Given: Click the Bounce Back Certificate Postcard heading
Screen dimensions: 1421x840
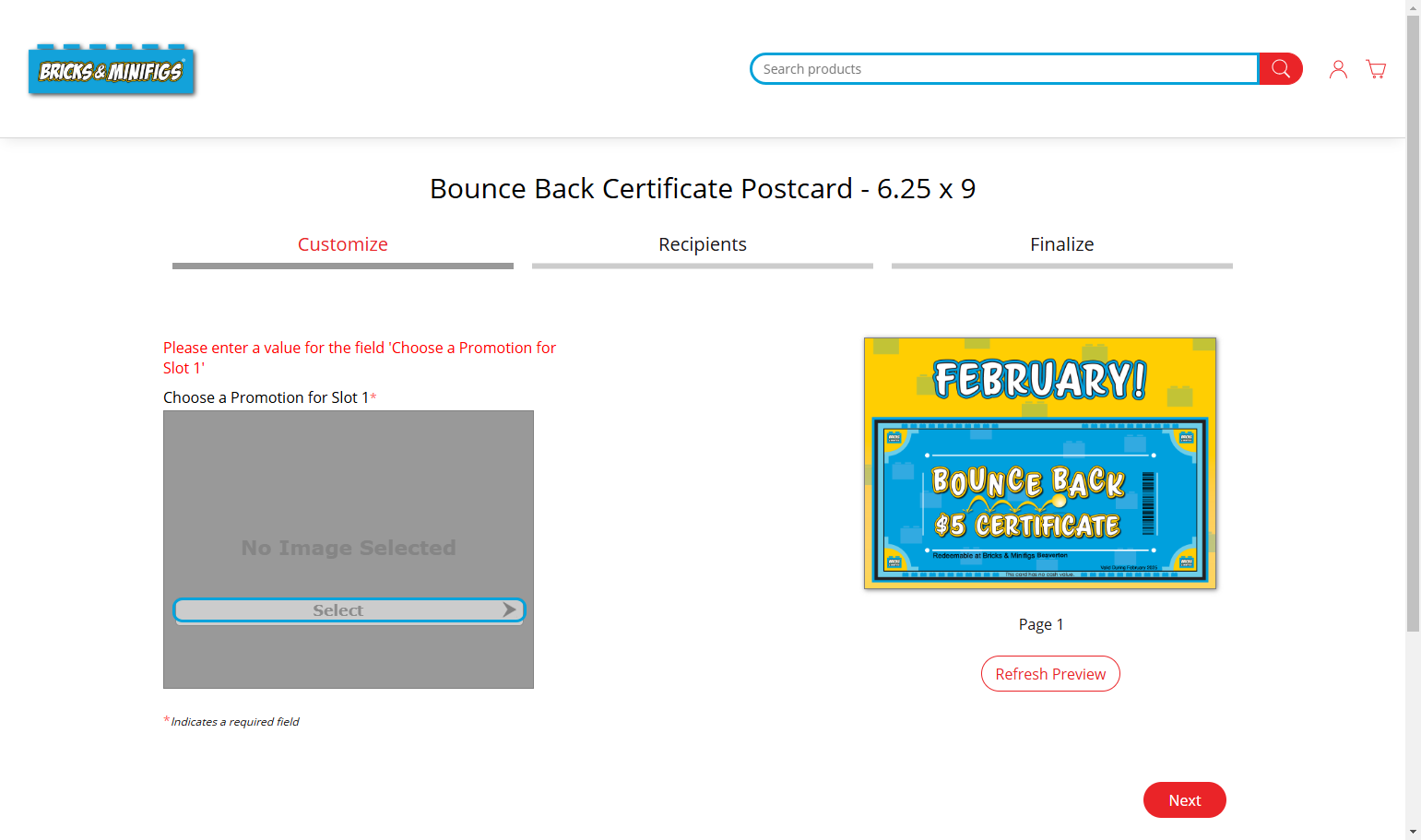Looking at the screenshot, I should (703, 188).
